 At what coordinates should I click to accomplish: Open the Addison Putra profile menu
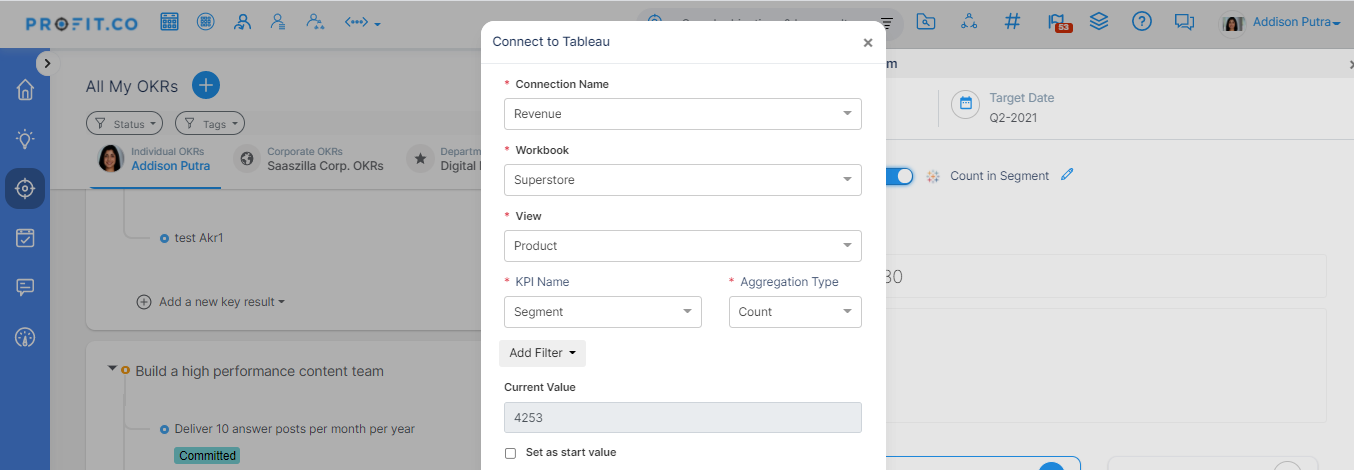tap(1281, 22)
